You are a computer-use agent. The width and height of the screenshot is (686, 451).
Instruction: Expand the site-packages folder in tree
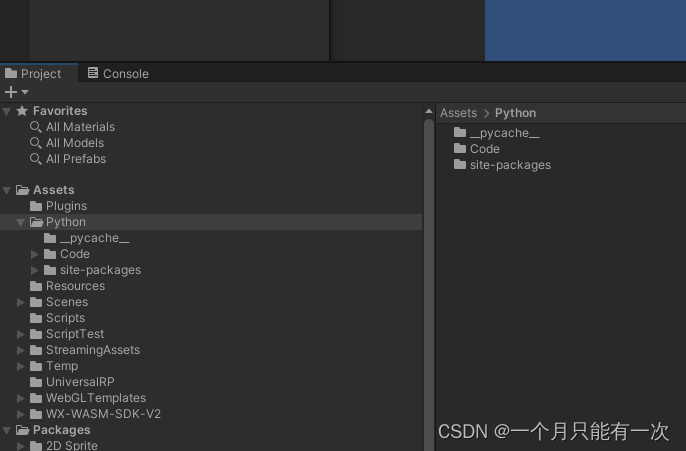pos(35,270)
